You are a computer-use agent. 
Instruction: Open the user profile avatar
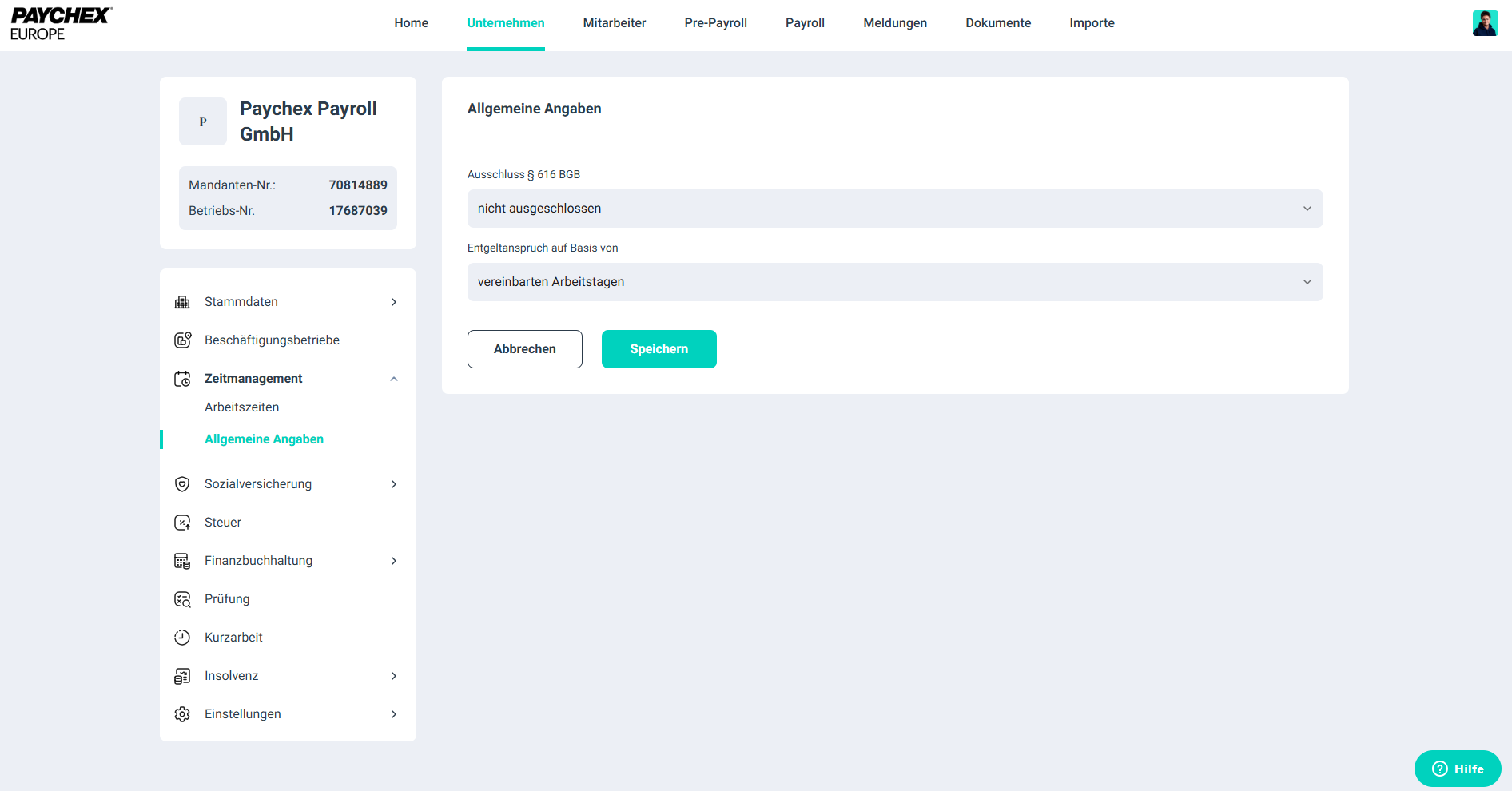pos(1485,23)
